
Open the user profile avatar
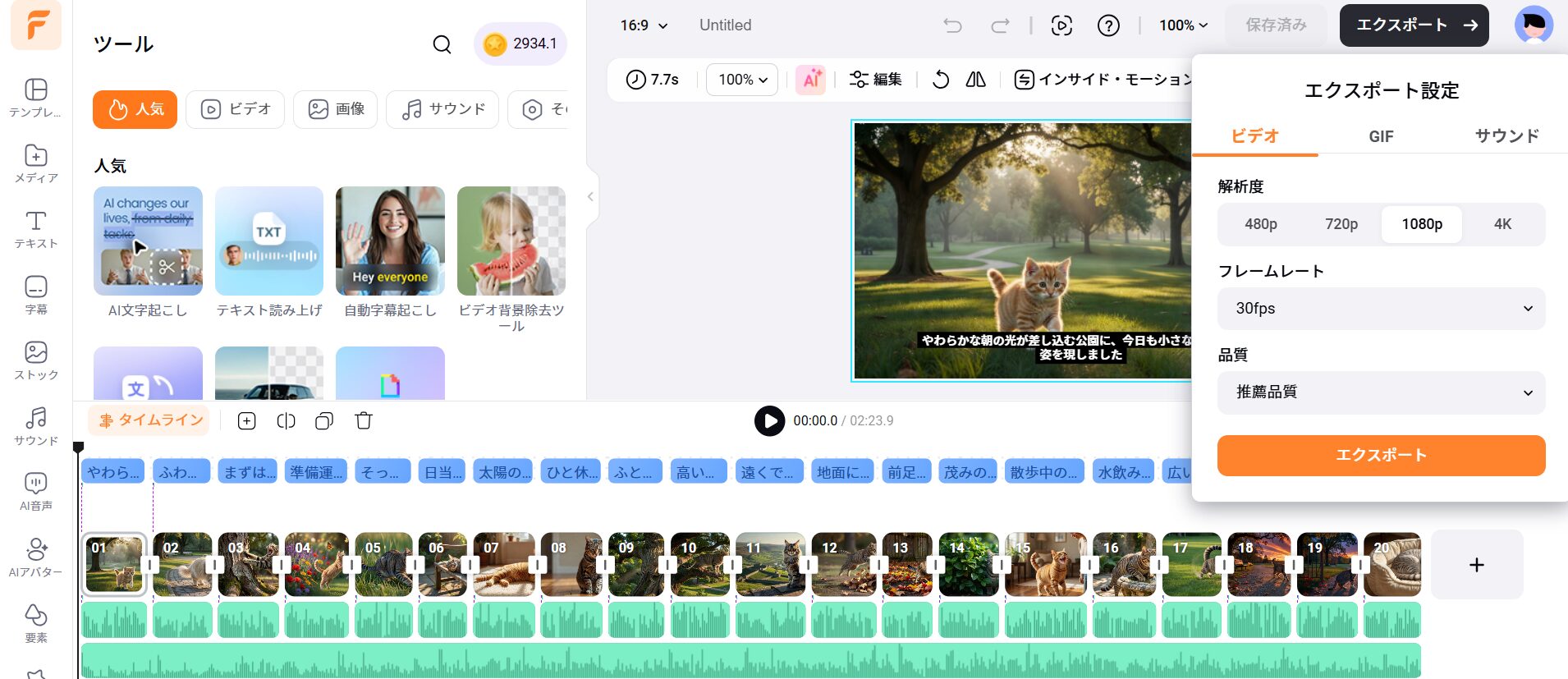pos(1534,25)
